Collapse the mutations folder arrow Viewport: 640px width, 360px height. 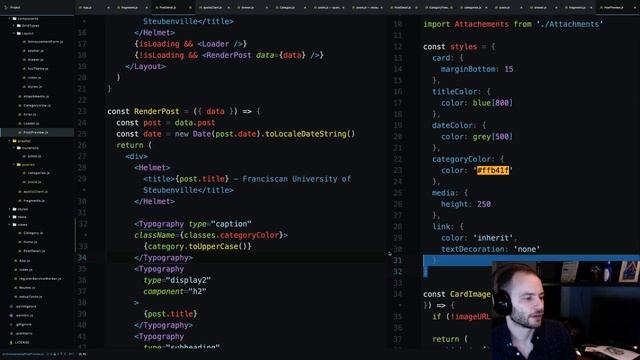13,148
